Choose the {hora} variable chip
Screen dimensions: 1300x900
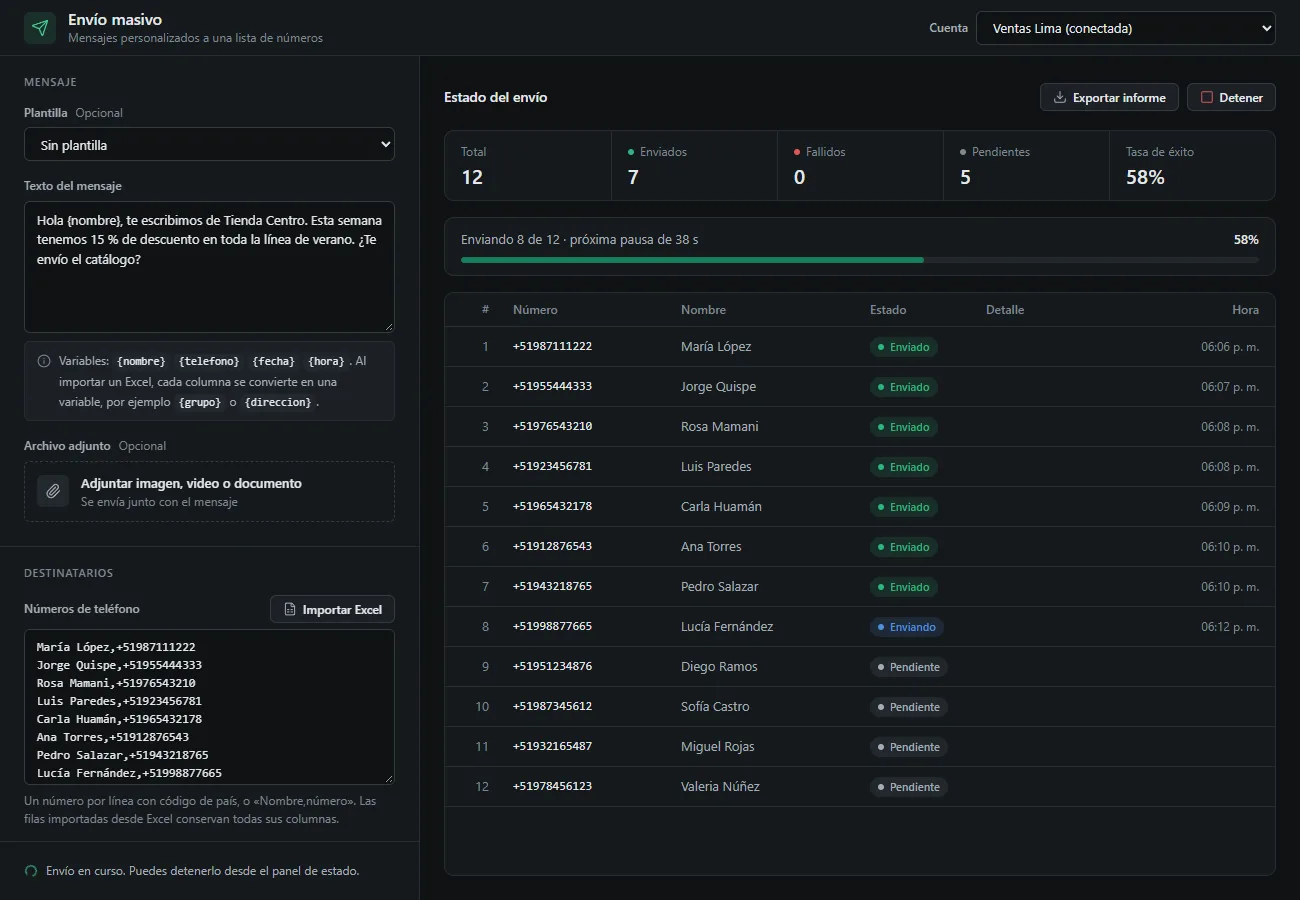tap(326, 361)
